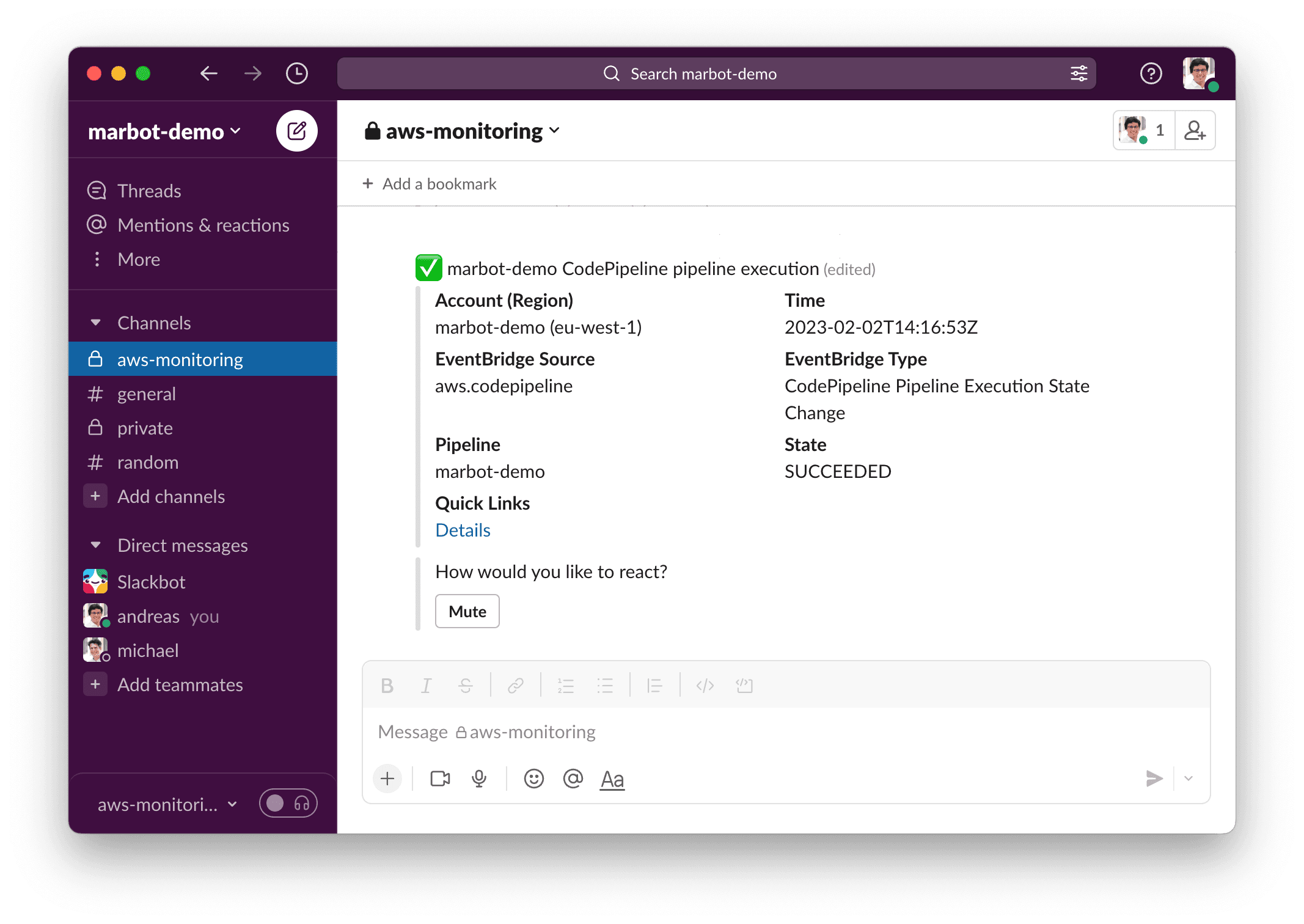Image resolution: width=1304 pixels, height=924 pixels.
Task: Mention someone with @ icon
Action: coord(573,779)
